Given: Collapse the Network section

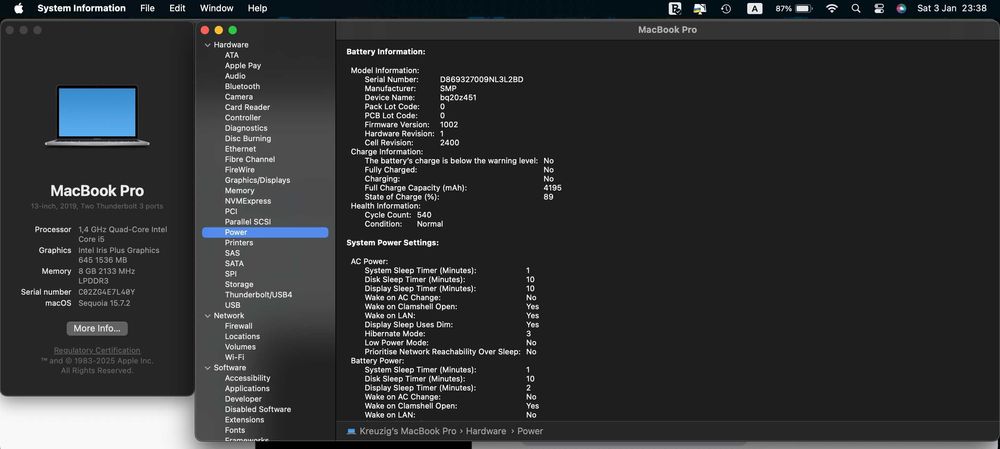Looking at the screenshot, I should (x=207, y=316).
